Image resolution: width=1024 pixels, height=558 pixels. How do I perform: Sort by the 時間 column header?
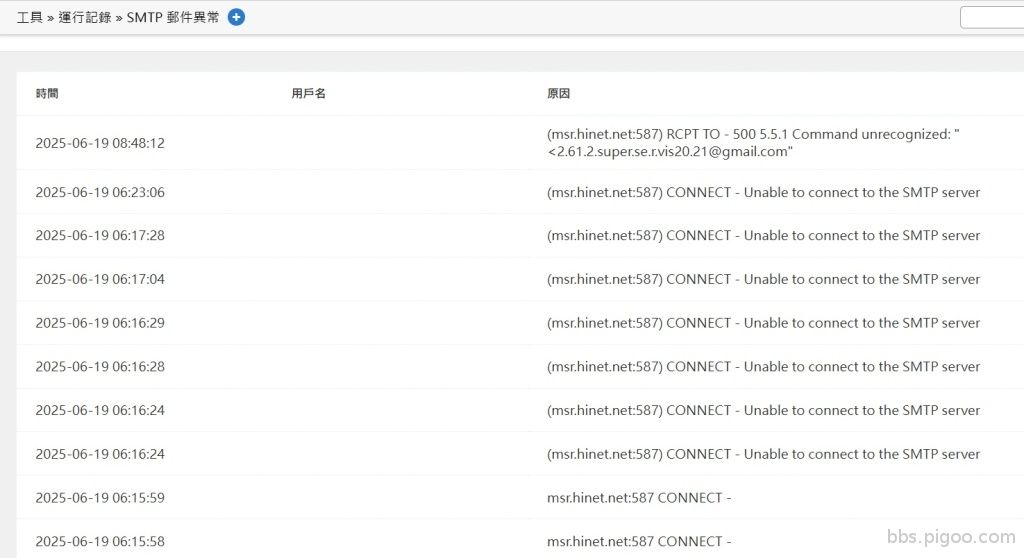coord(47,93)
